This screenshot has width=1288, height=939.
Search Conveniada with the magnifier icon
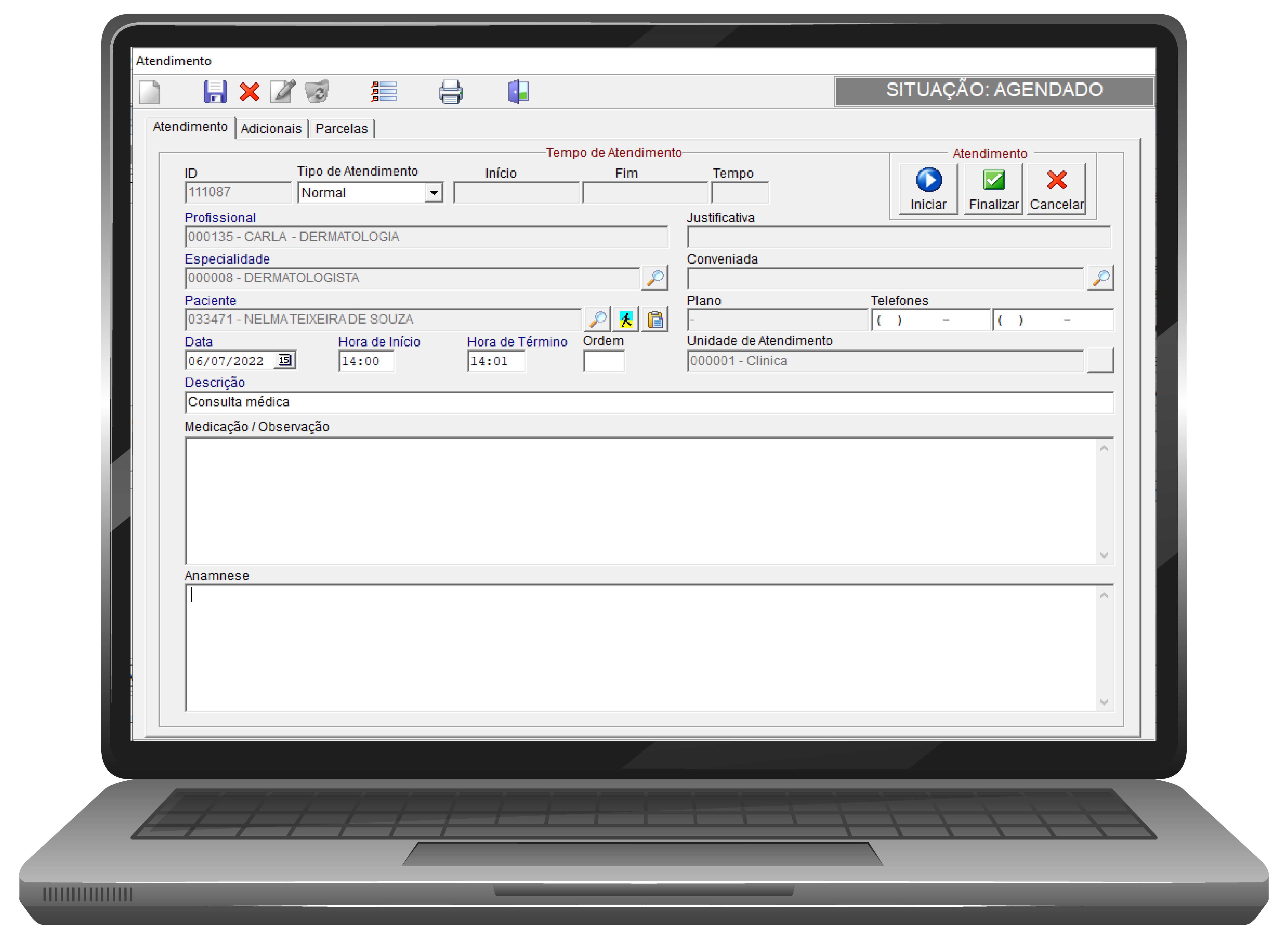[x=1100, y=278]
